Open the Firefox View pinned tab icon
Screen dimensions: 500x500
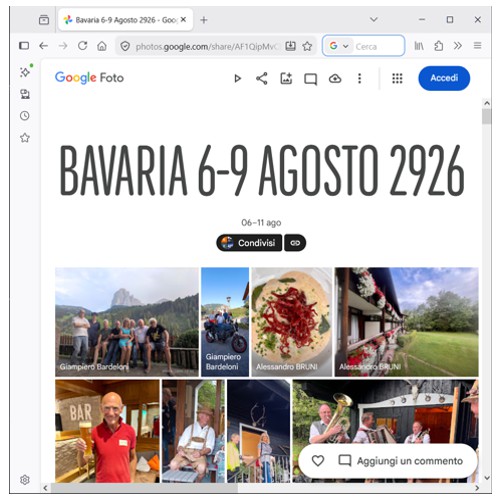(44, 20)
